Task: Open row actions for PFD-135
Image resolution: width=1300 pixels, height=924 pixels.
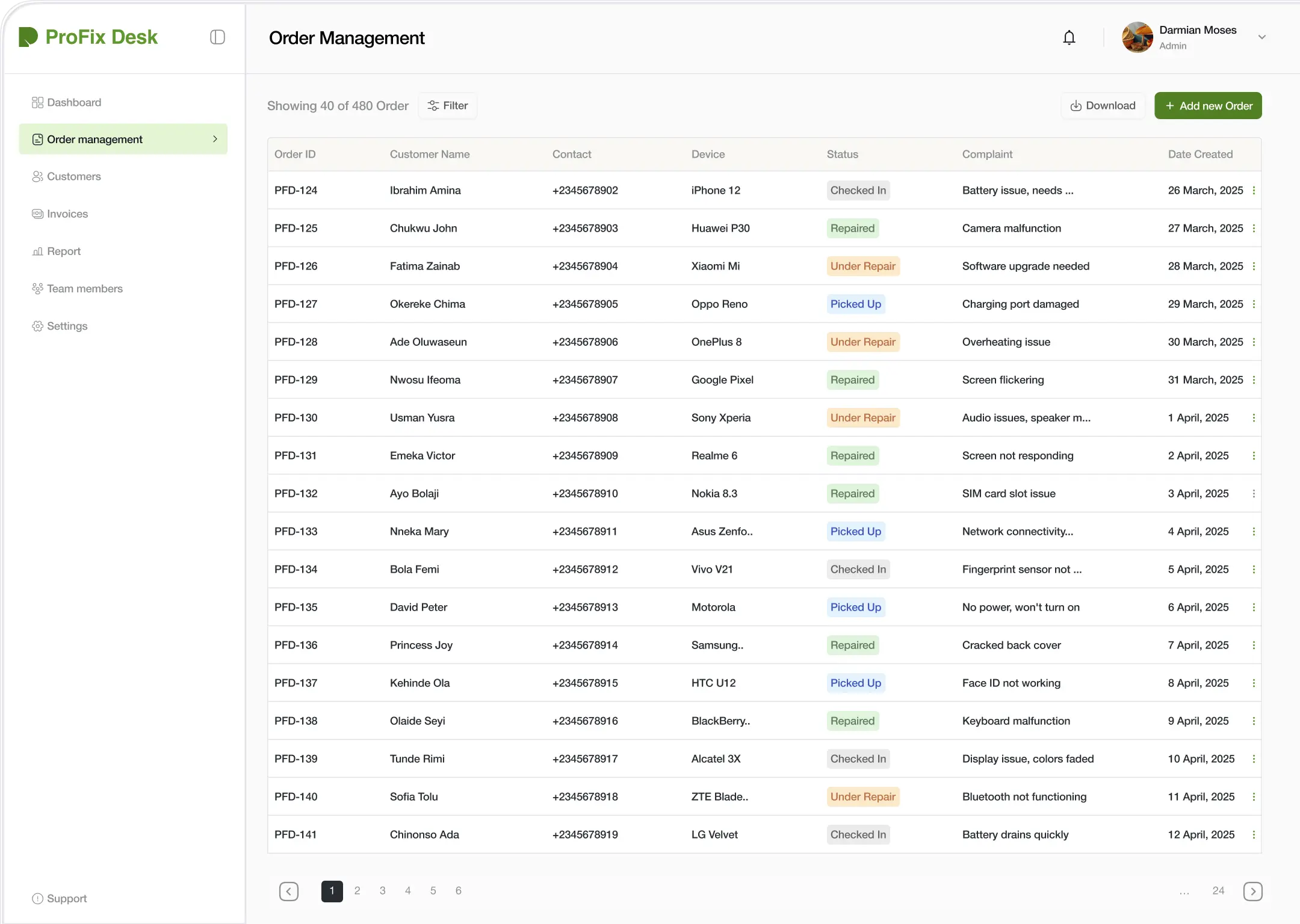Action: [1254, 607]
